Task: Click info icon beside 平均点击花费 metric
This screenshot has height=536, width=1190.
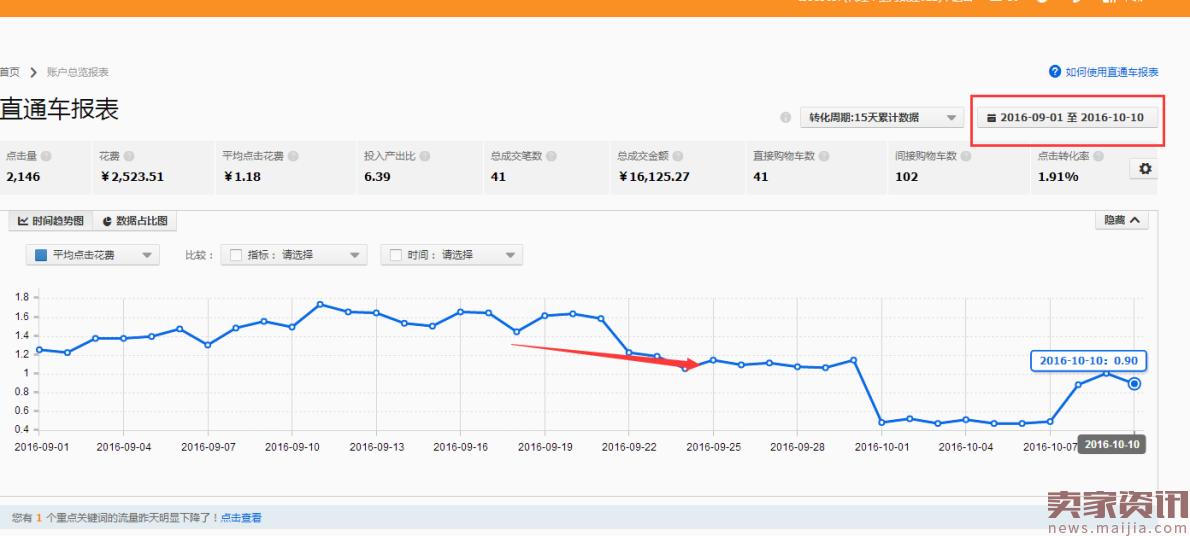Action: (293, 156)
